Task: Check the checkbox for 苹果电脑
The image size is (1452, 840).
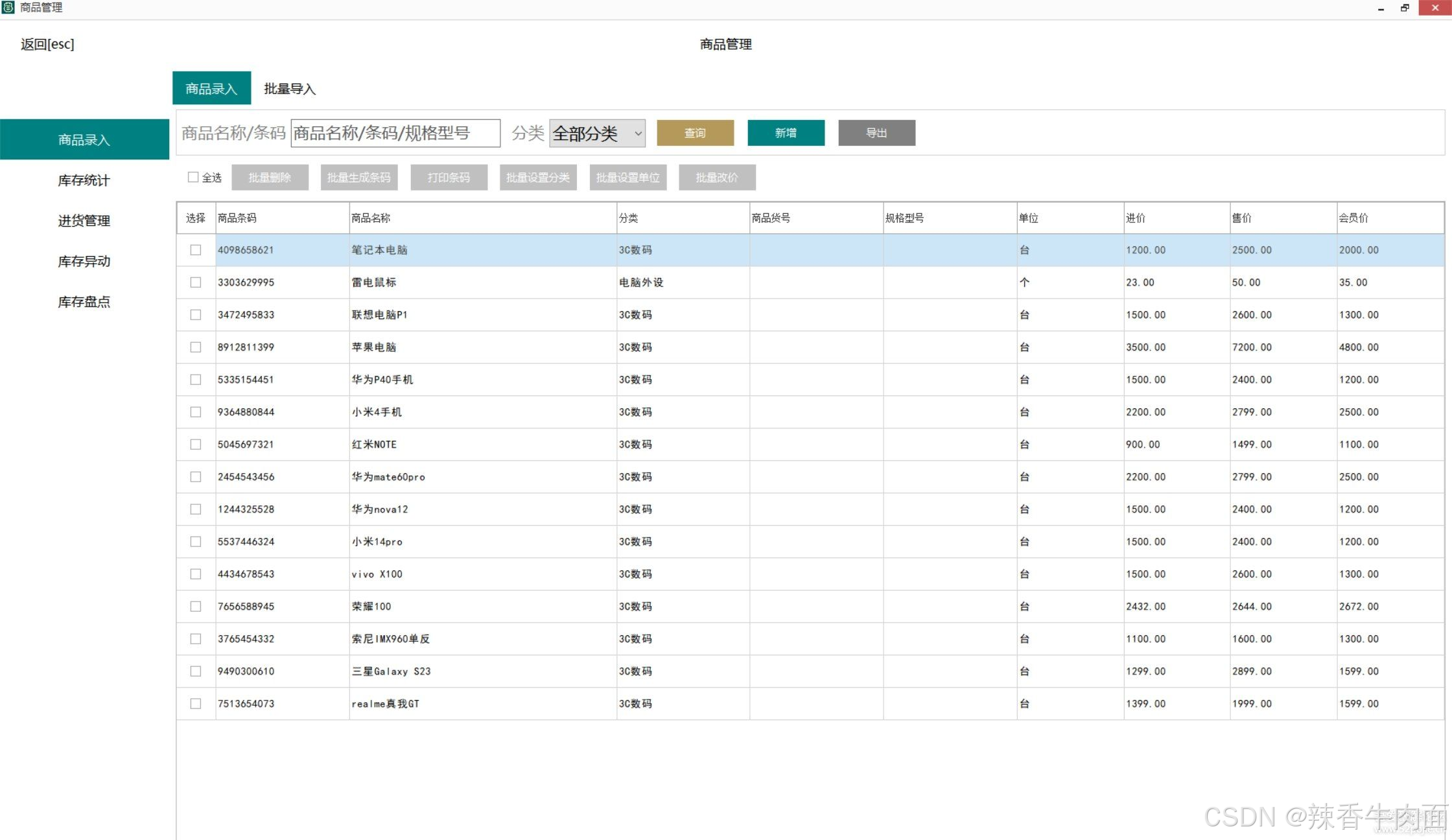Action: [196, 347]
